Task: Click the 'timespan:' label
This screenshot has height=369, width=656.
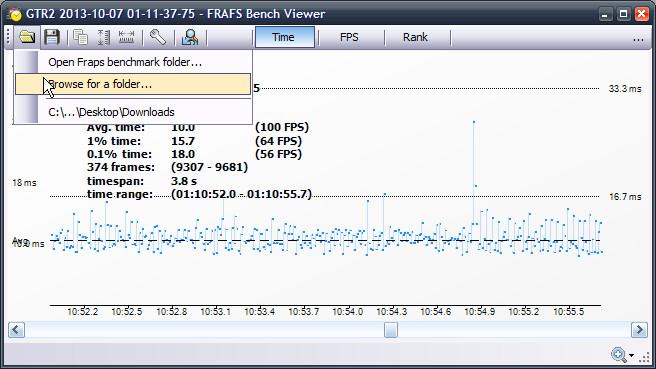Action: point(115,181)
